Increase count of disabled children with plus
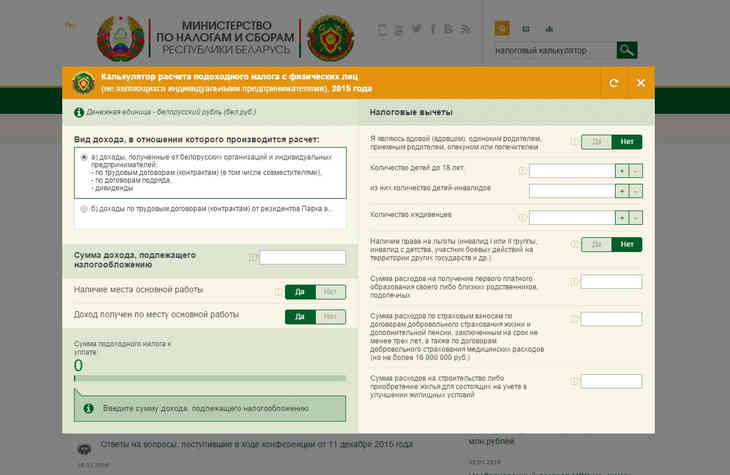This screenshot has width=730, height=475. tap(621, 190)
